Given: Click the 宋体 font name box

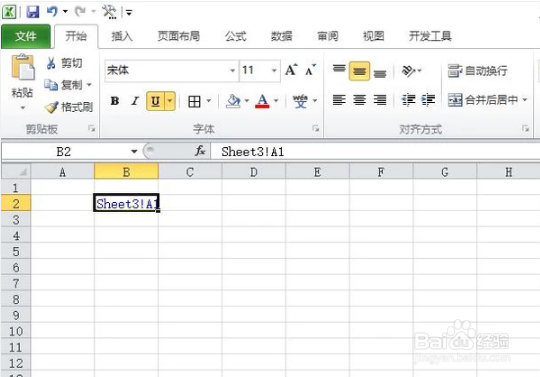Looking at the screenshot, I should coord(167,71).
